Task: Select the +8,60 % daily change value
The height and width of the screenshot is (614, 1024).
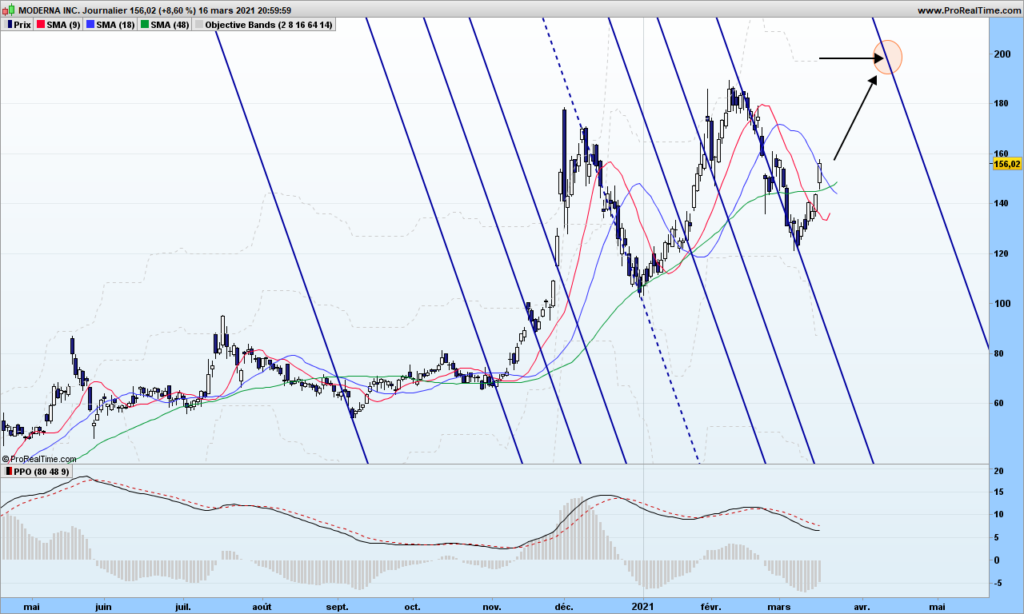Action: tap(178, 10)
